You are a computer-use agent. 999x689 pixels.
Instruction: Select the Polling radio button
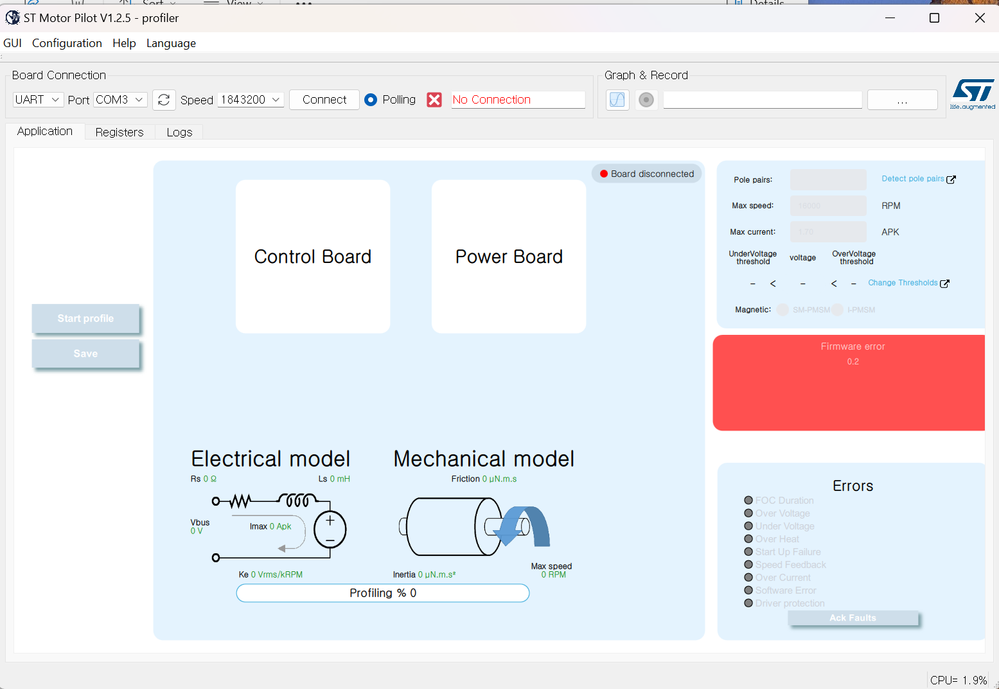pos(371,100)
